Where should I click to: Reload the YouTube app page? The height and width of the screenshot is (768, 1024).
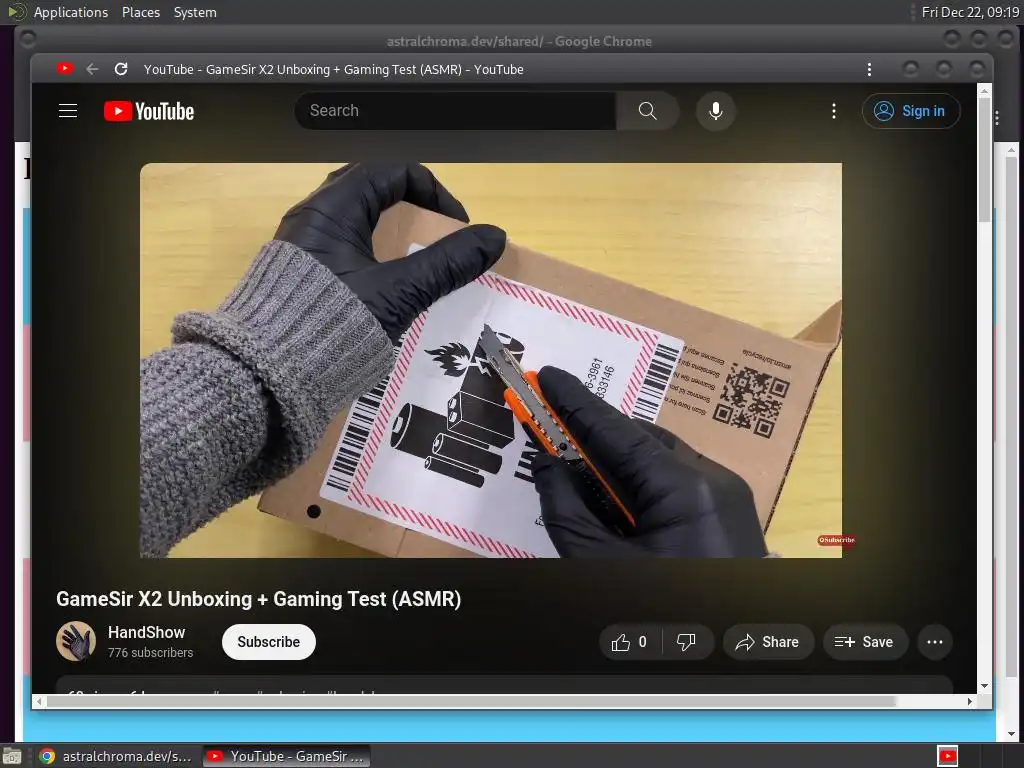click(121, 69)
